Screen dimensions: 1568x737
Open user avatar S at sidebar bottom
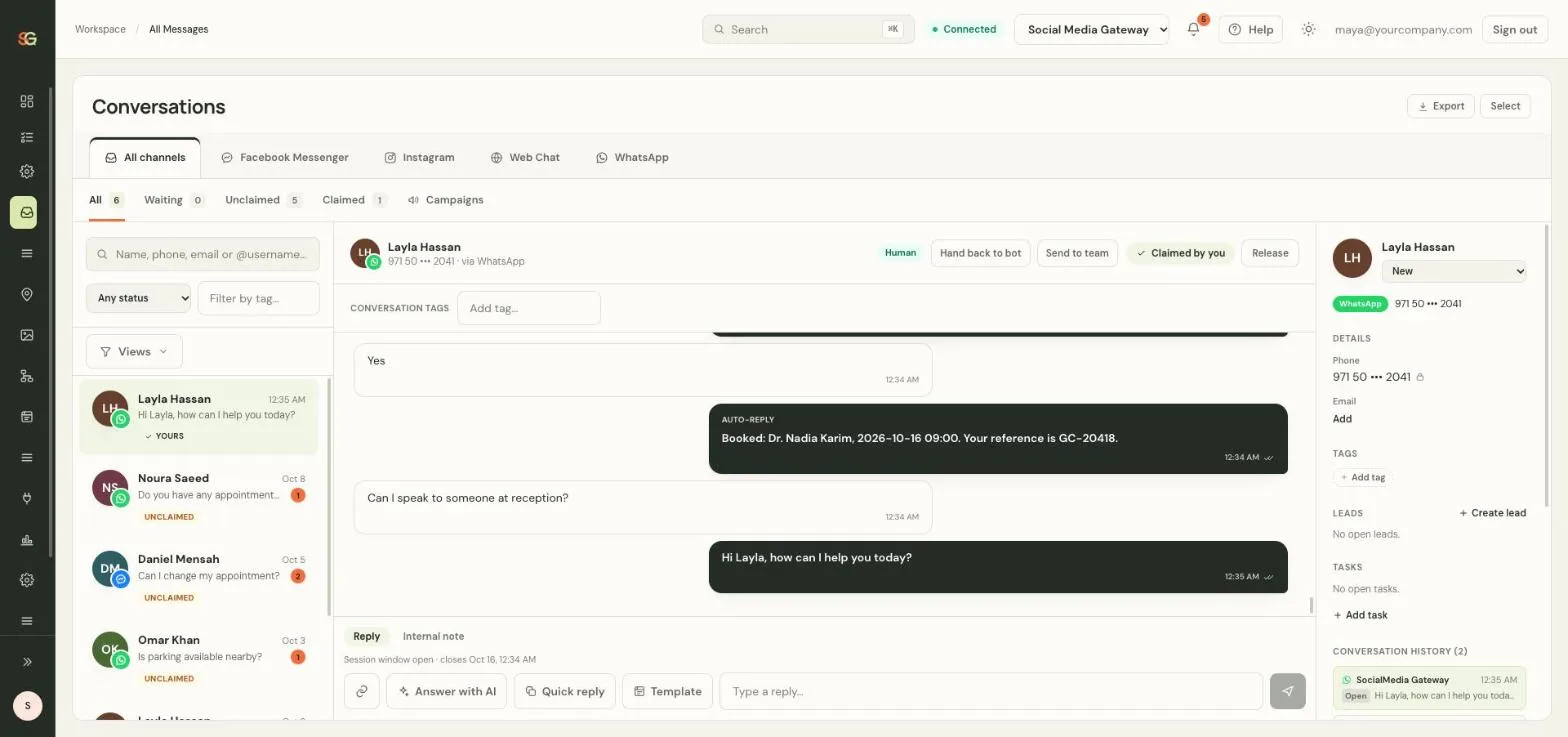27,706
